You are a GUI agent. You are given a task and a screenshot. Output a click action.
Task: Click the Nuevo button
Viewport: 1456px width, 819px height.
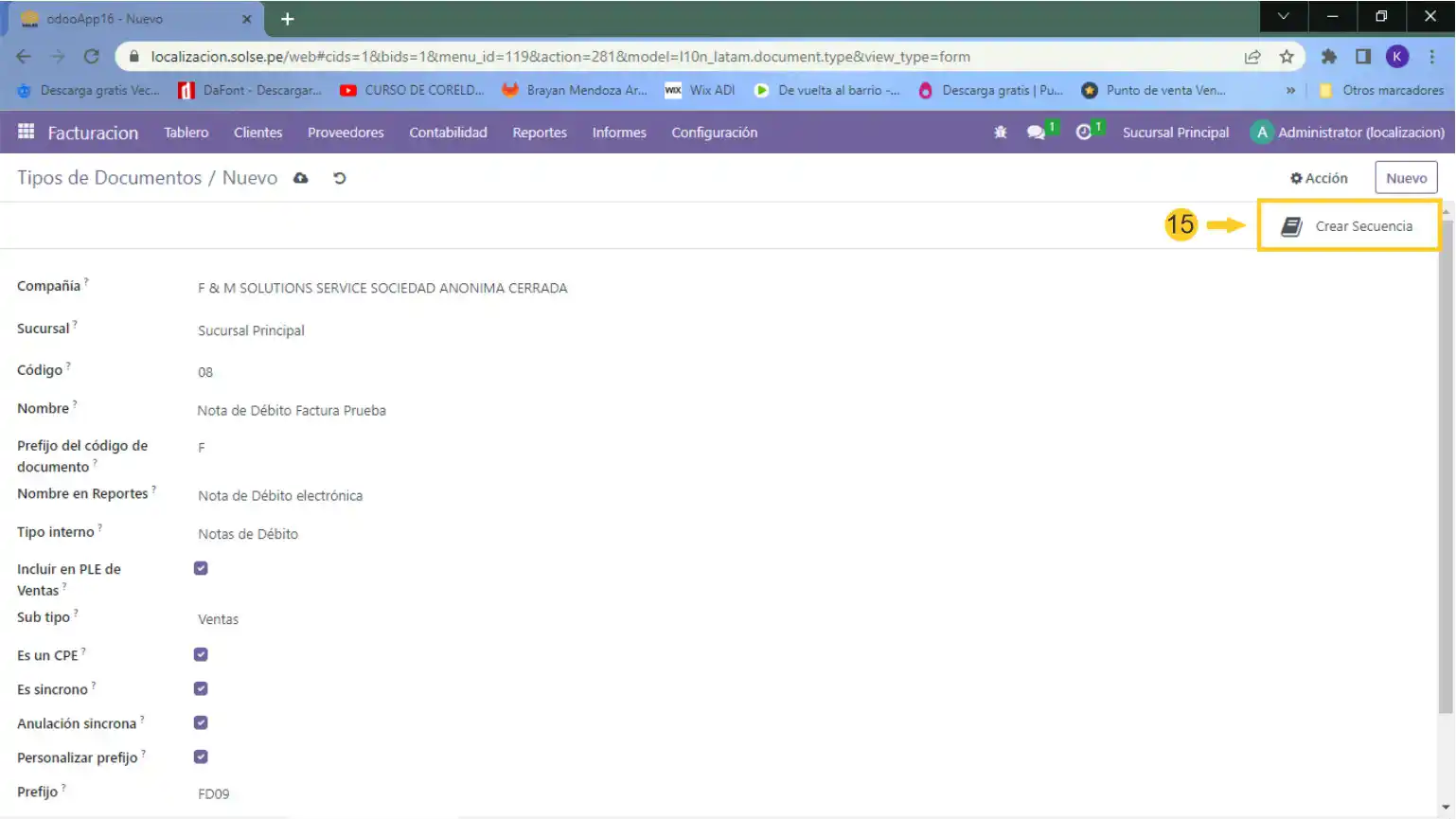point(1406,178)
